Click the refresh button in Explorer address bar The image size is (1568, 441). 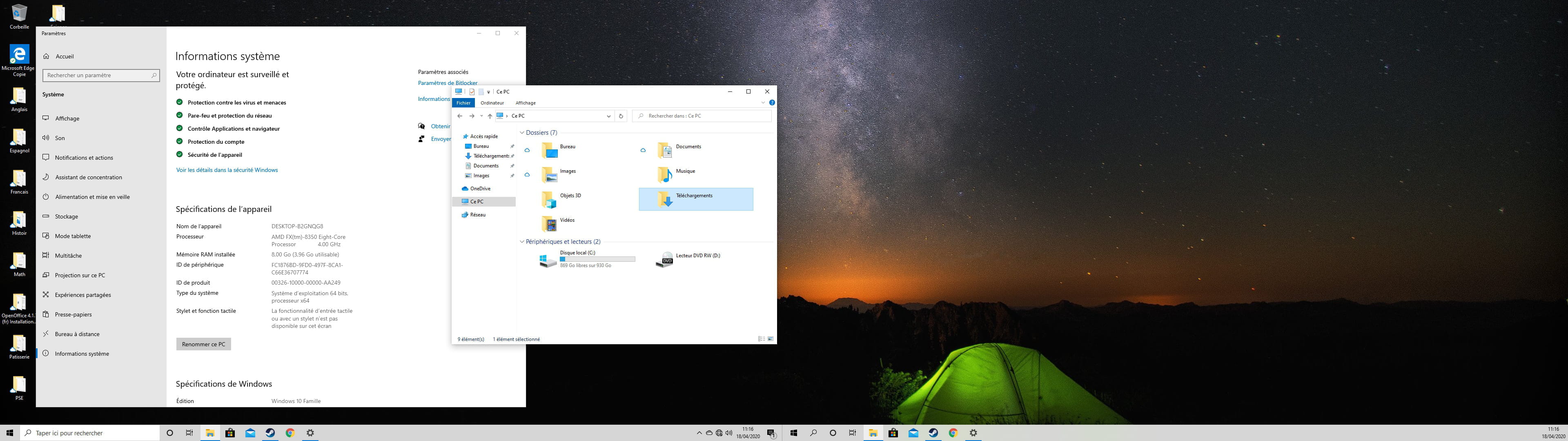(621, 116)
